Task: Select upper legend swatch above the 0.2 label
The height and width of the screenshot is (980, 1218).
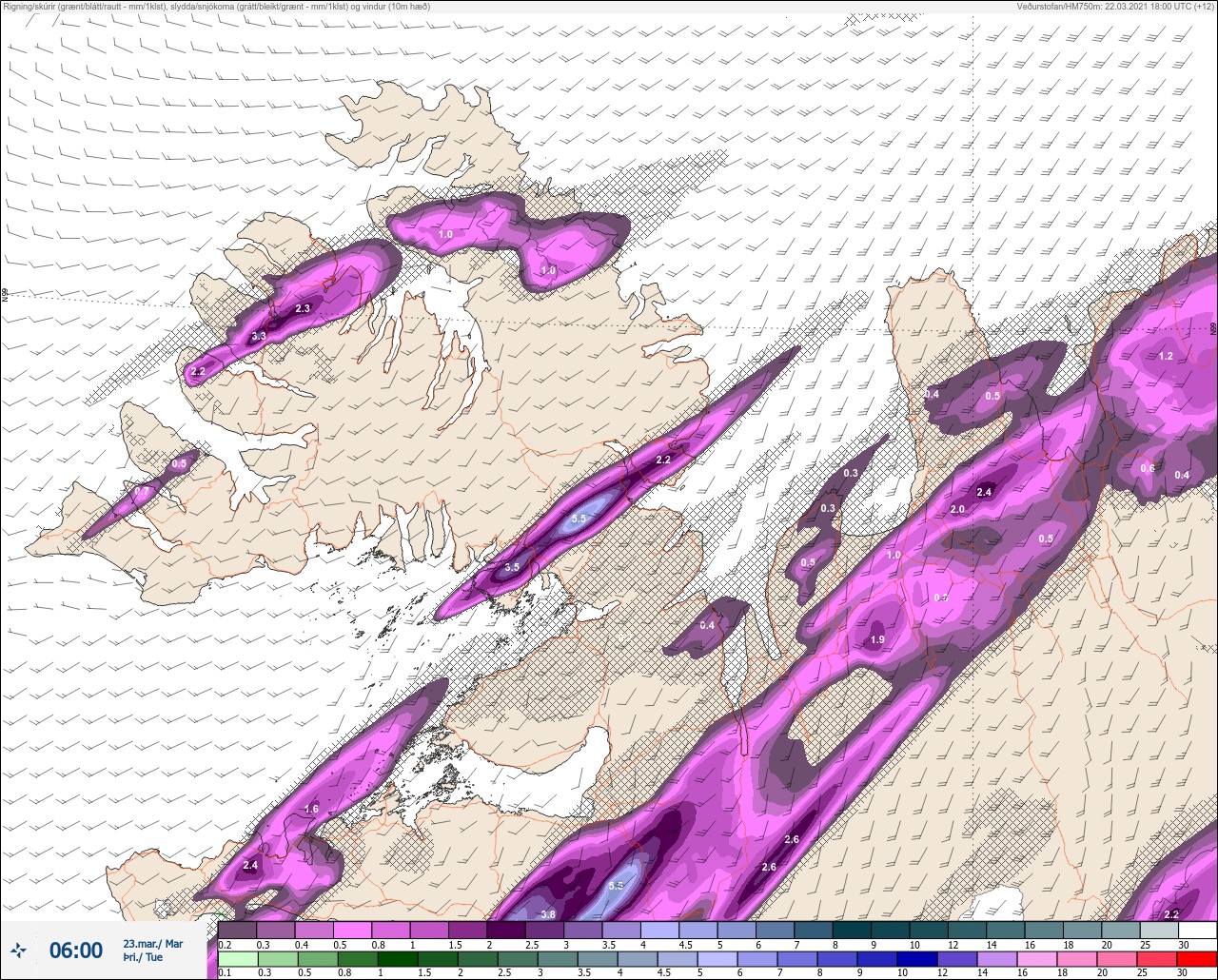Action: coord(237,930)
